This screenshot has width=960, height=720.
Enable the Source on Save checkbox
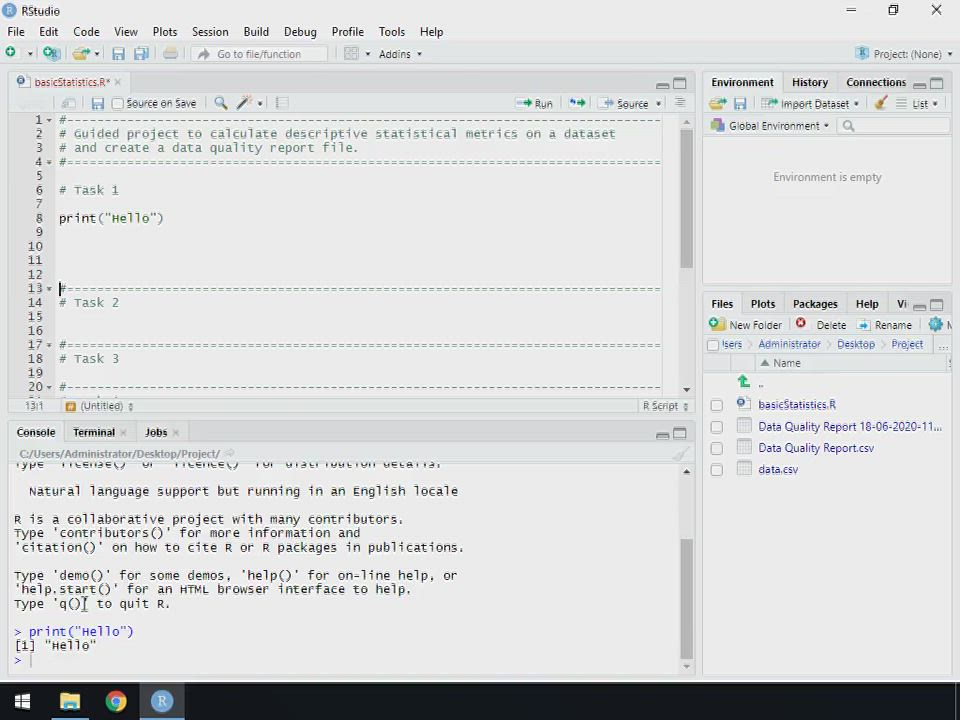click(118, 103)
